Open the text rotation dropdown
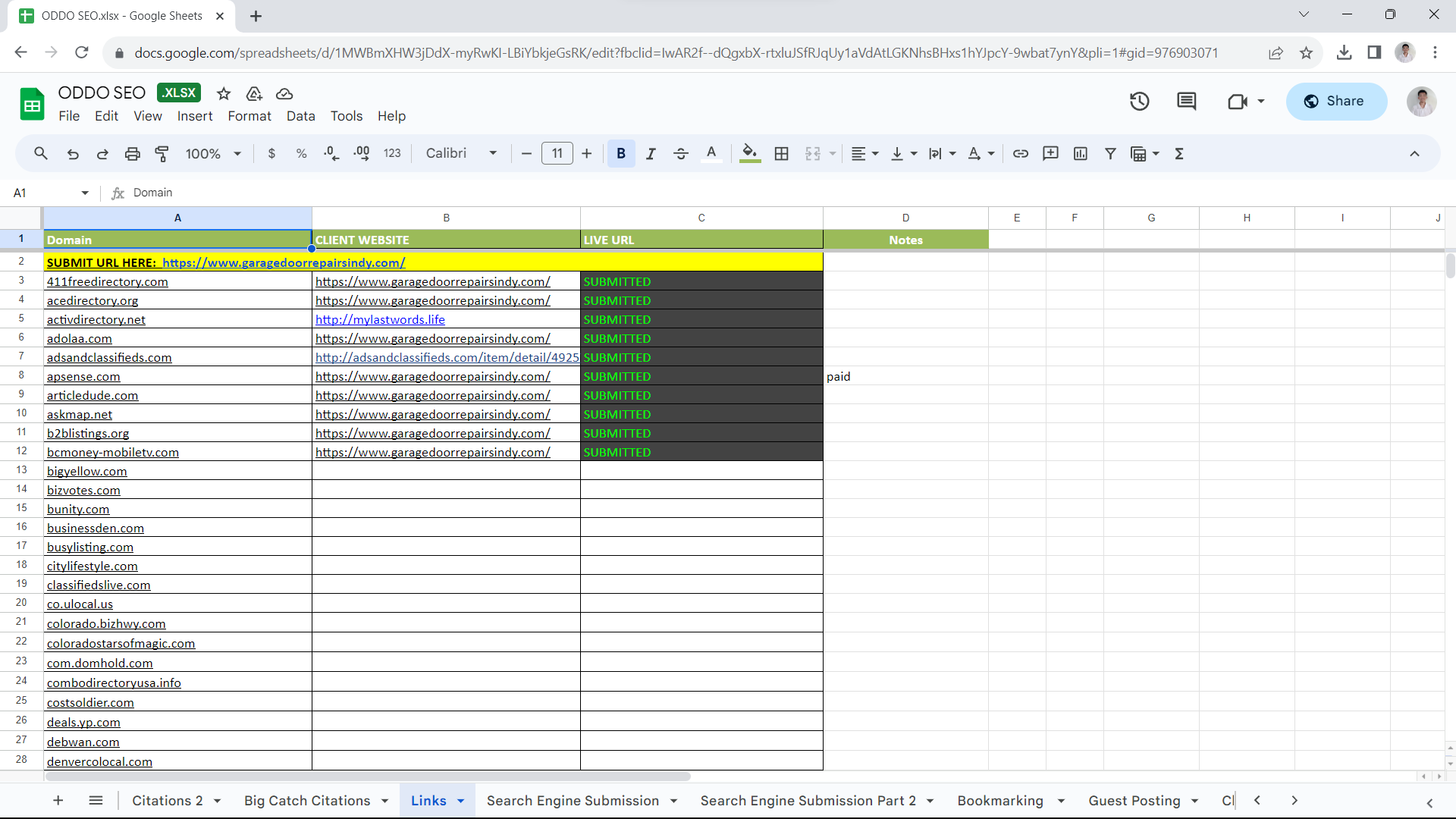 click(981, 154)
